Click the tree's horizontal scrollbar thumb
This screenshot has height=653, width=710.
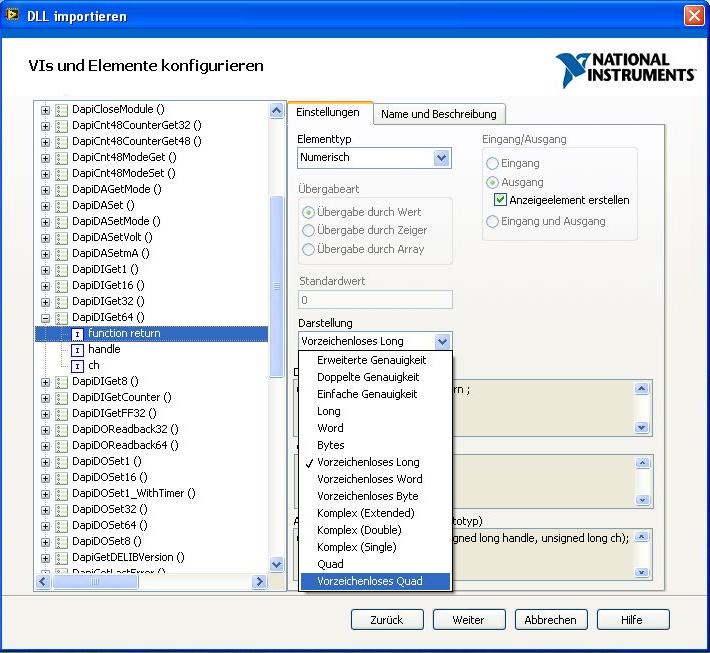tap(96, 581)
